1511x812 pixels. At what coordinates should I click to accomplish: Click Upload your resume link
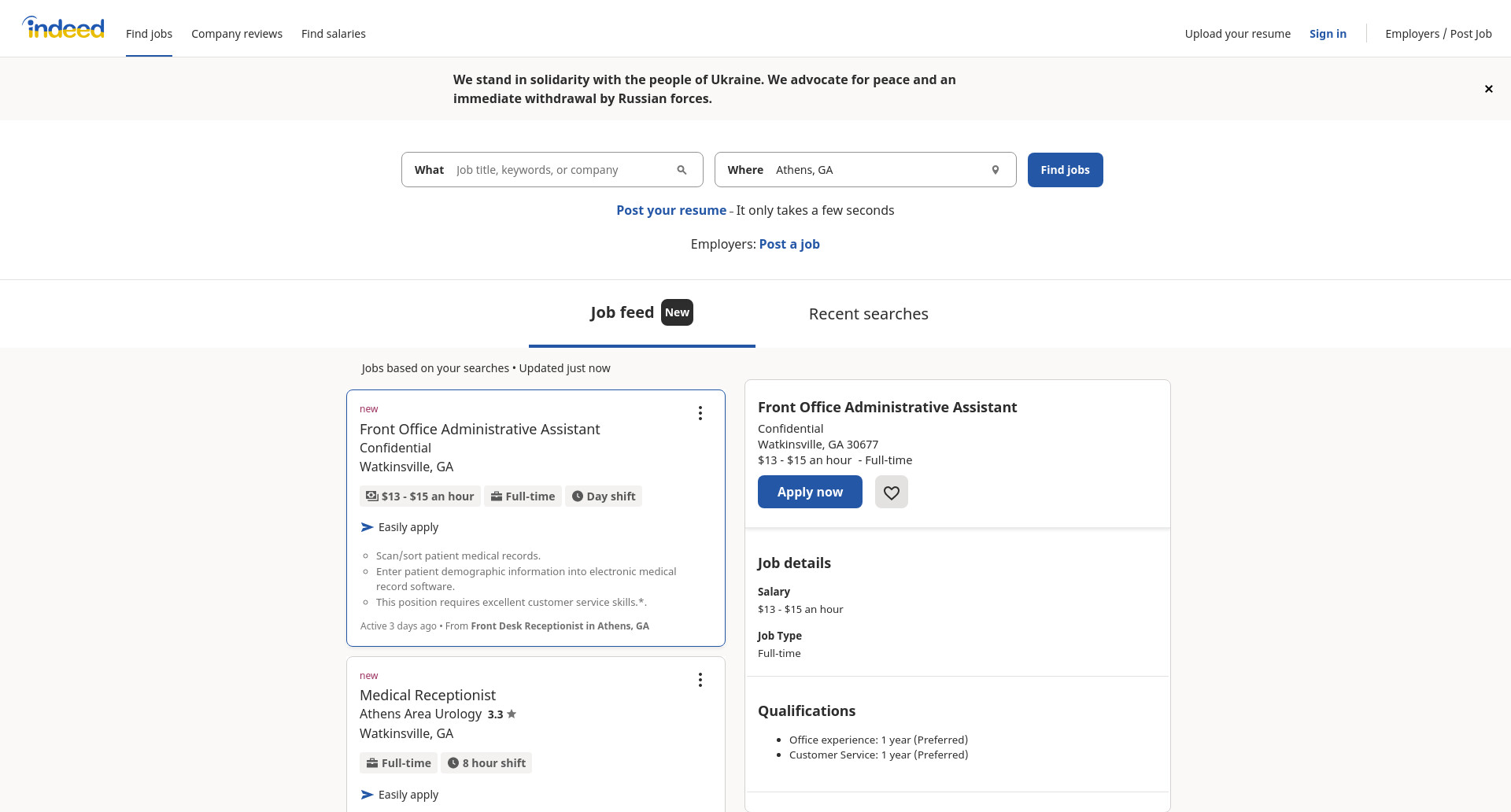point(1238,34)
